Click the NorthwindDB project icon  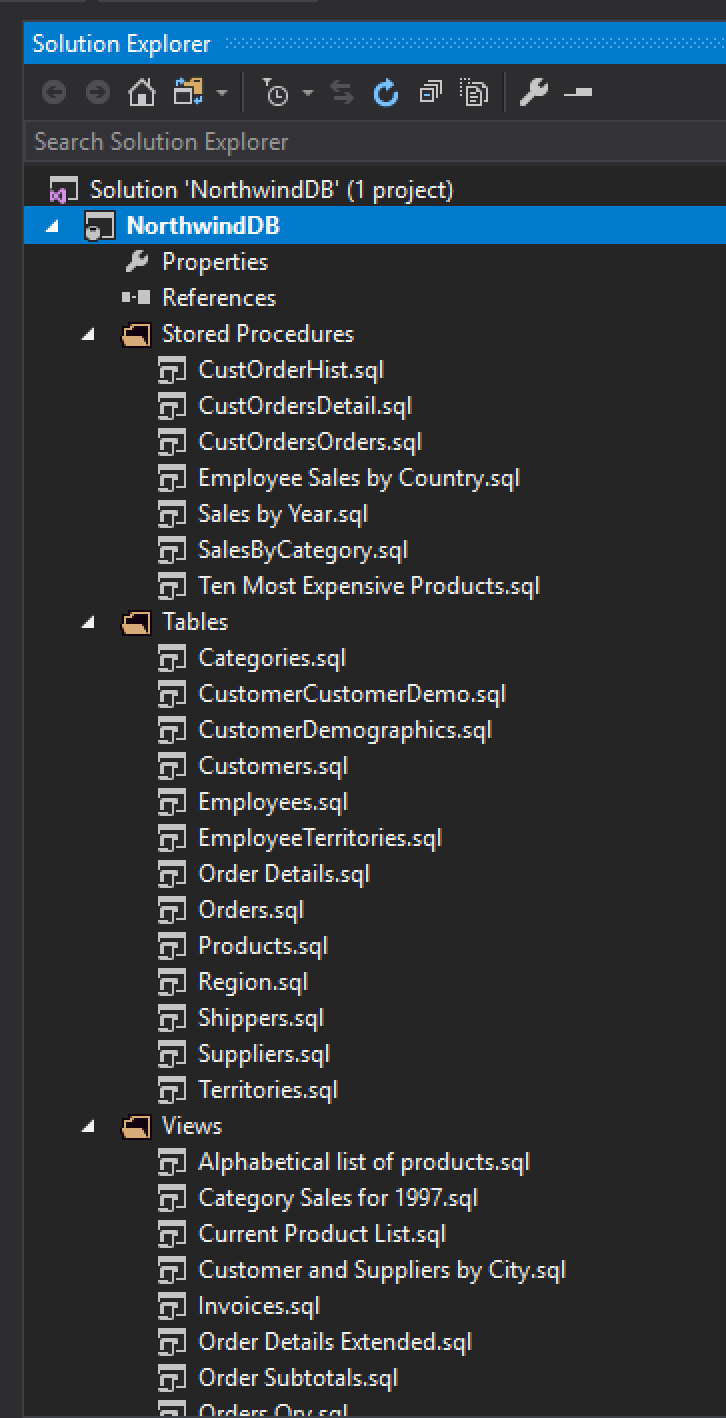point(100,226)
